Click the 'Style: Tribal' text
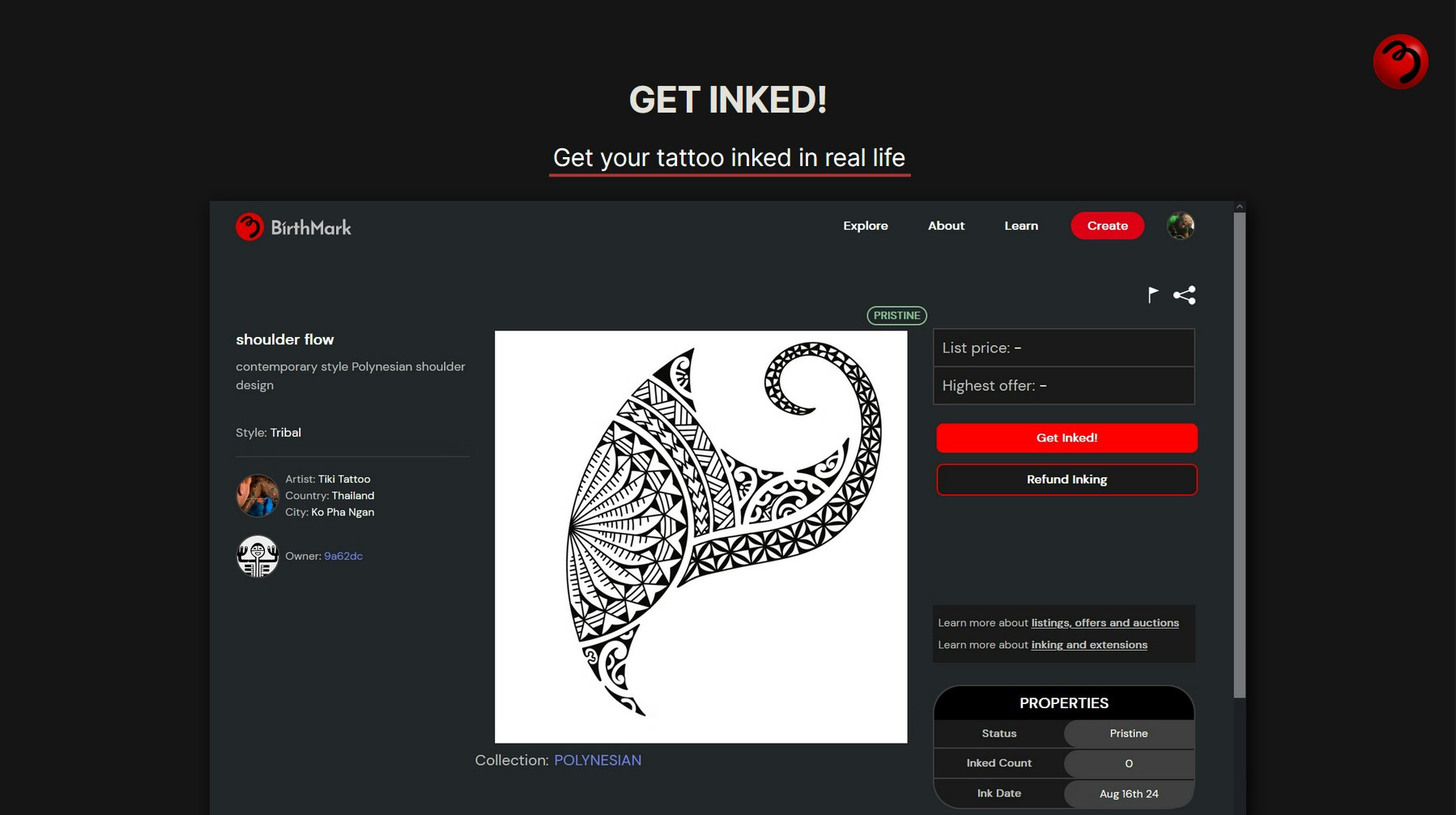 [268, 433]
